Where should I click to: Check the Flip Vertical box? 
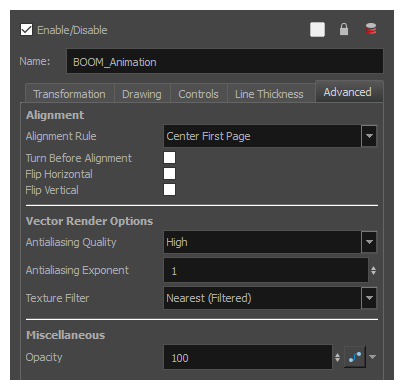[169, 190]
